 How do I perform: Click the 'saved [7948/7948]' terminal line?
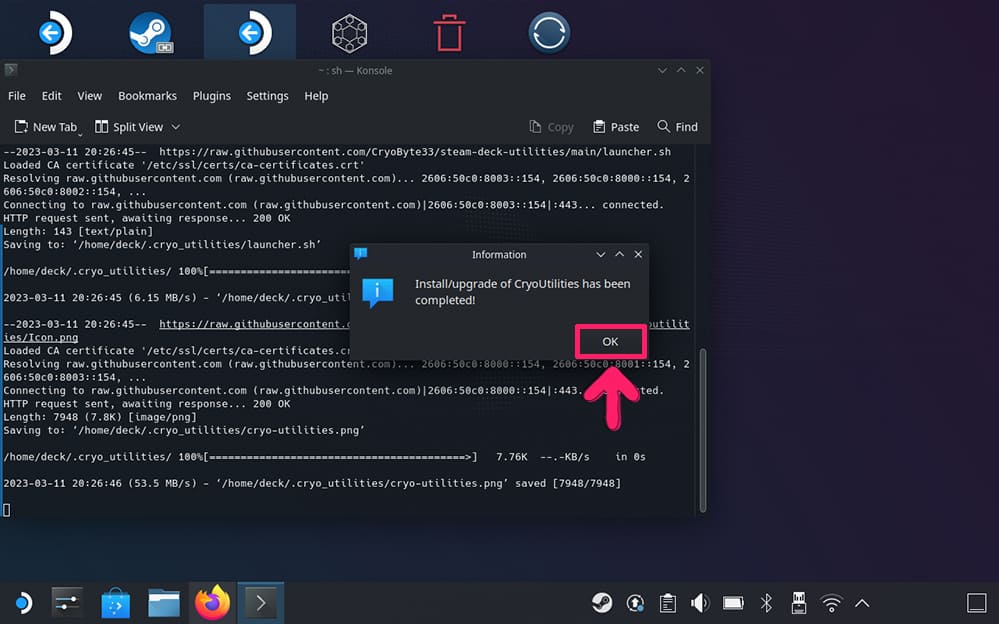pyautogui.click(x=312, y=483)
